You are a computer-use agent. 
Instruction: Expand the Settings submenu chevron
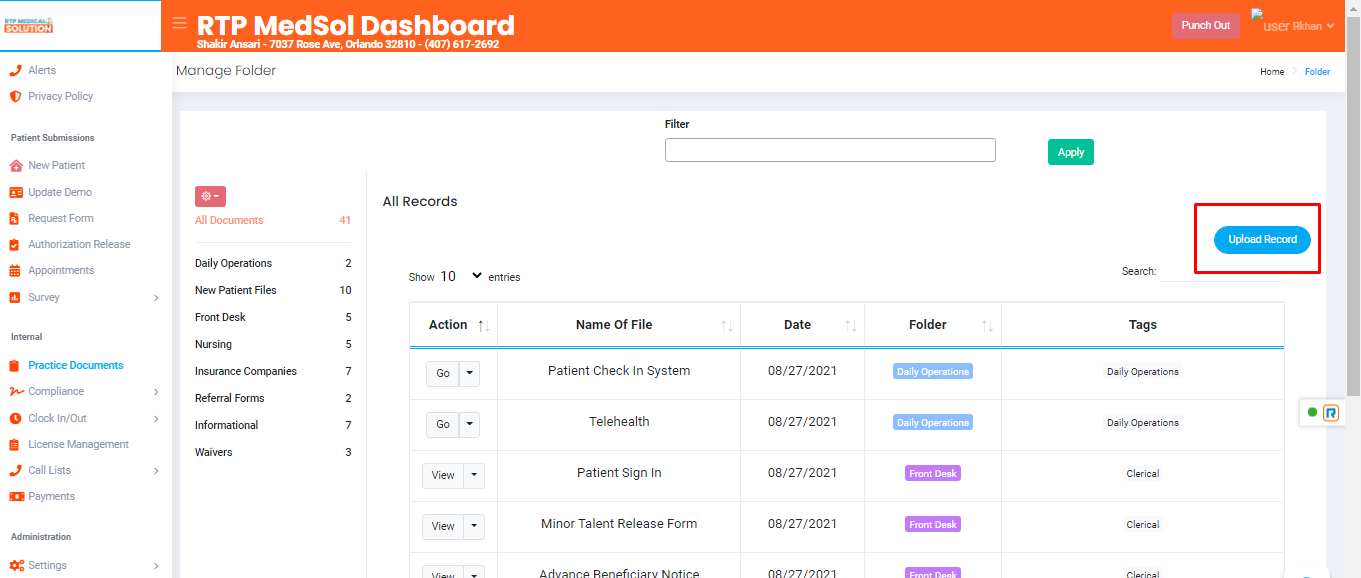[x=156, y=565]
